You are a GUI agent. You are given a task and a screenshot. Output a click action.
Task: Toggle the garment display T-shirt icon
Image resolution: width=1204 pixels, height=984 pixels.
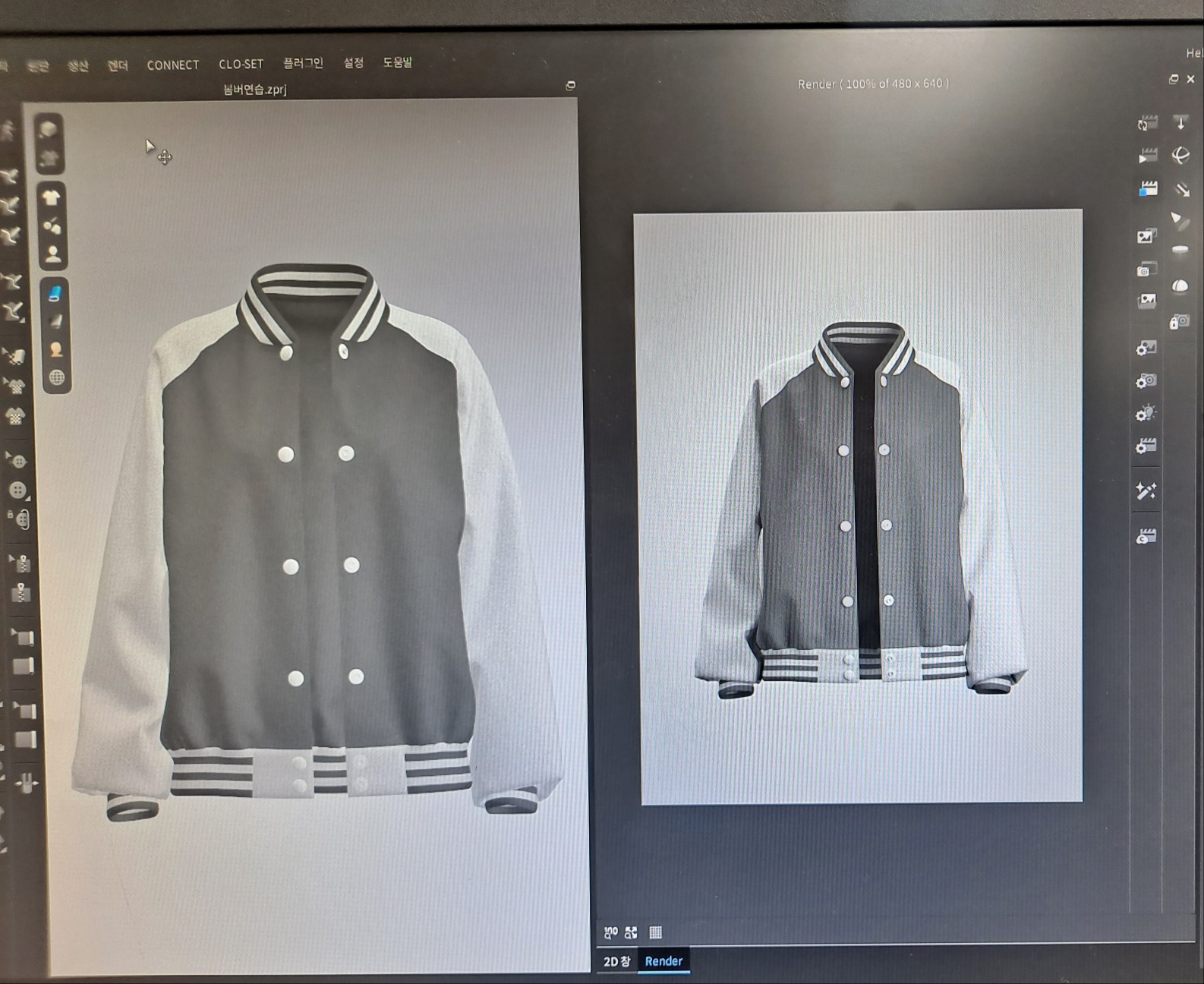coord(51,198)
